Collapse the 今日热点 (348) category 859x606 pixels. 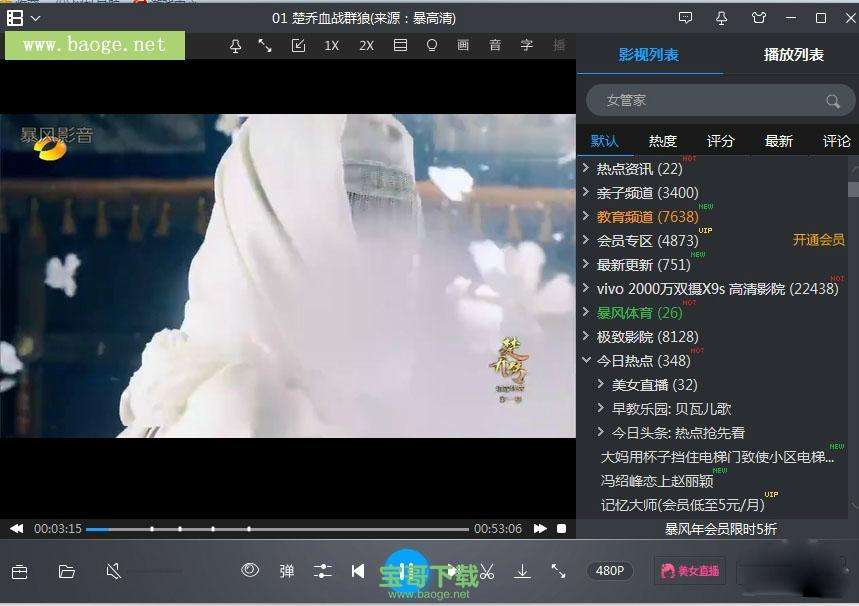pos(586,361)
